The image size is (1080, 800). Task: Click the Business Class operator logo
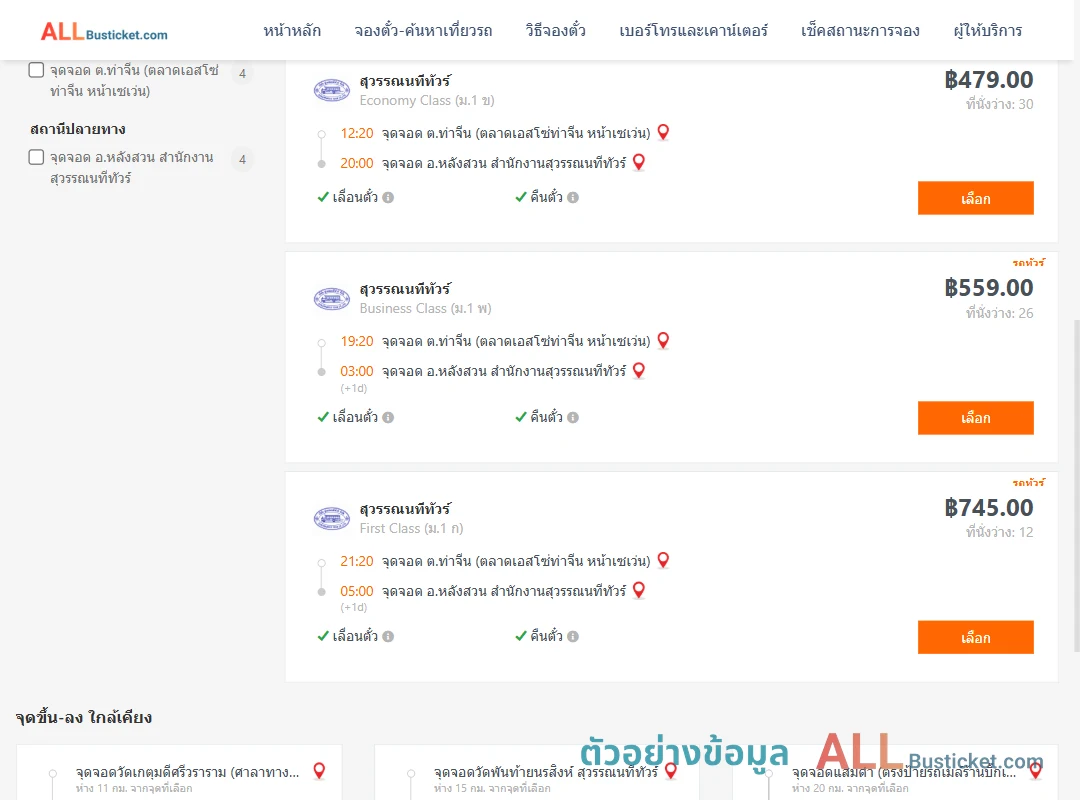point(332,298)
